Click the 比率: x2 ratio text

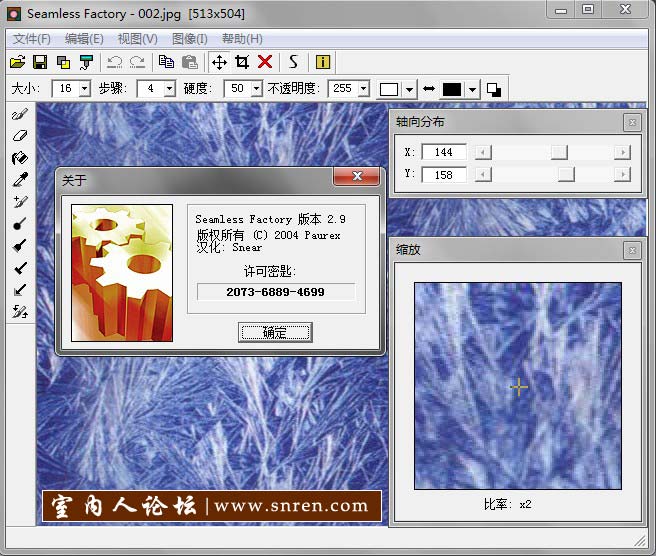(507, 504)
